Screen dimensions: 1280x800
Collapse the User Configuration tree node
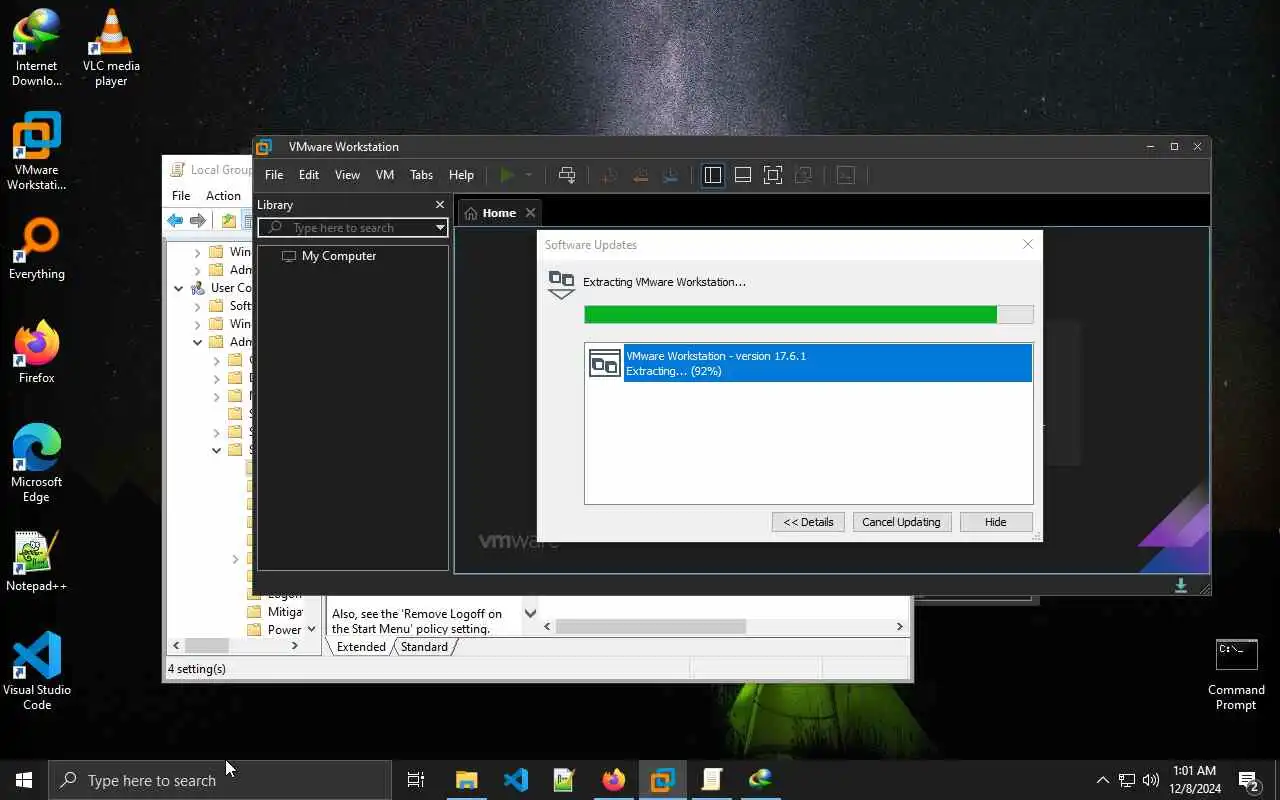(x=179, y=288)
